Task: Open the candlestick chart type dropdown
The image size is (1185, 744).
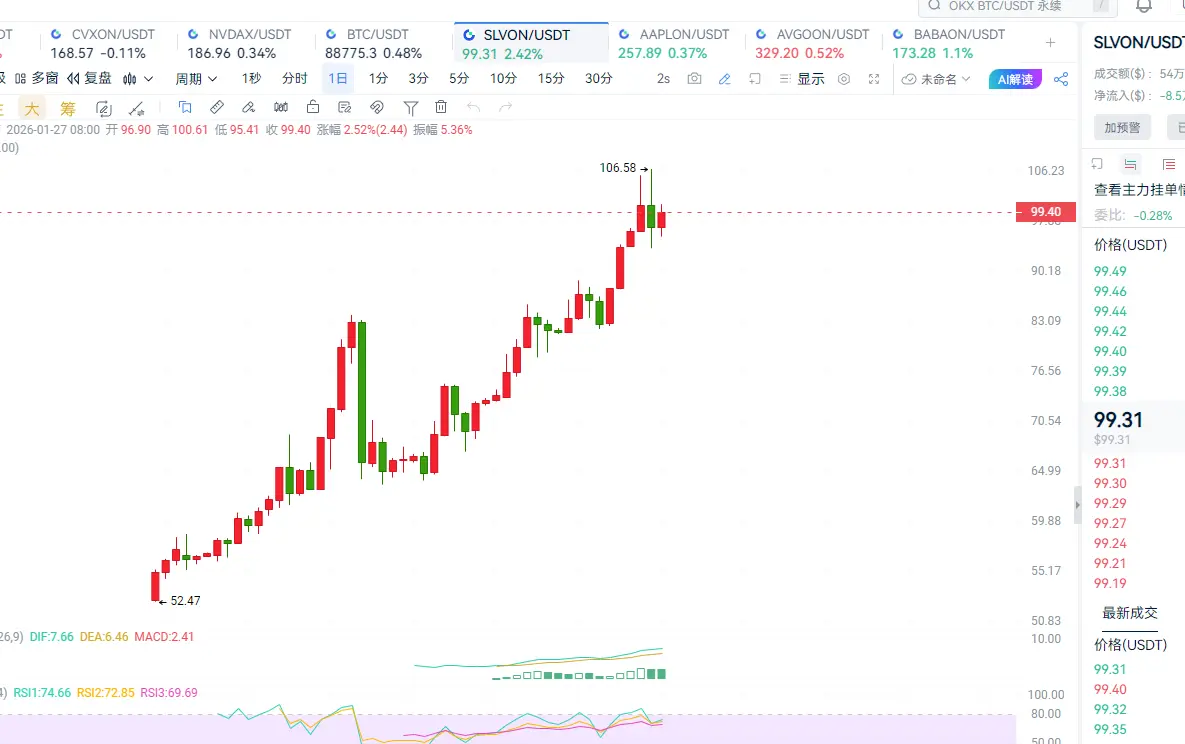Action: (x=138, y=79)
